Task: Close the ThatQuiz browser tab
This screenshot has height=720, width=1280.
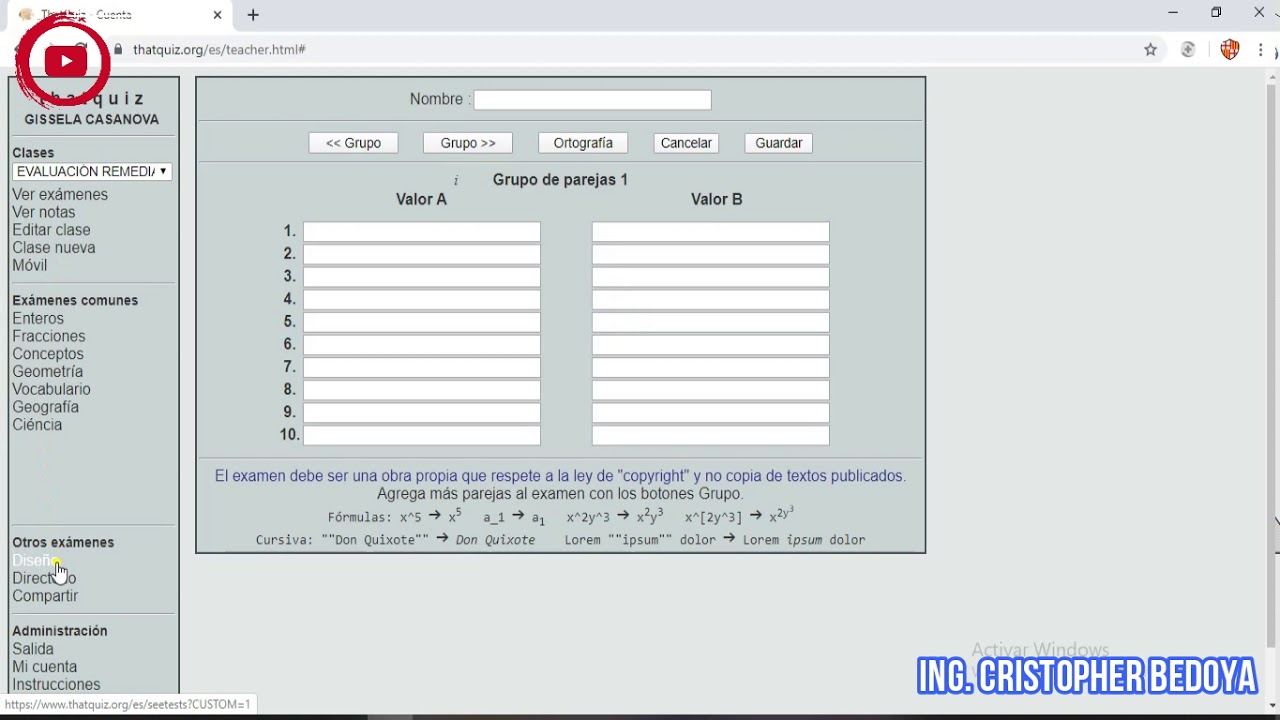Action: 217,15
